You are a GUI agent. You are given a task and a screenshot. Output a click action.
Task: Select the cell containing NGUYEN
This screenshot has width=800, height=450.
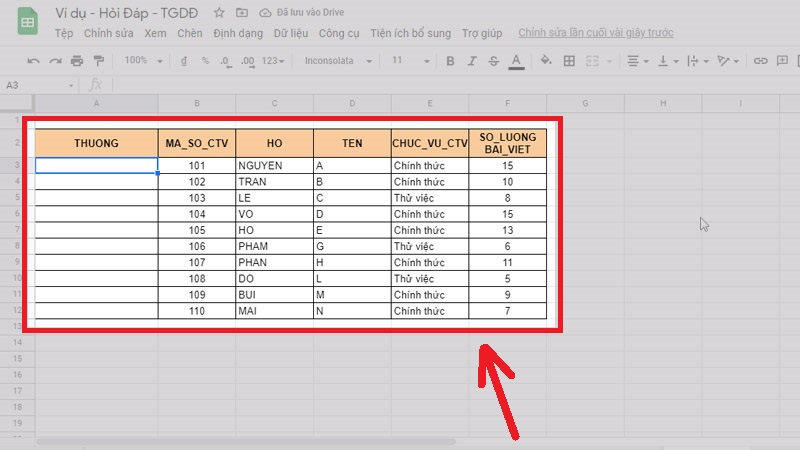click(274, 166)
